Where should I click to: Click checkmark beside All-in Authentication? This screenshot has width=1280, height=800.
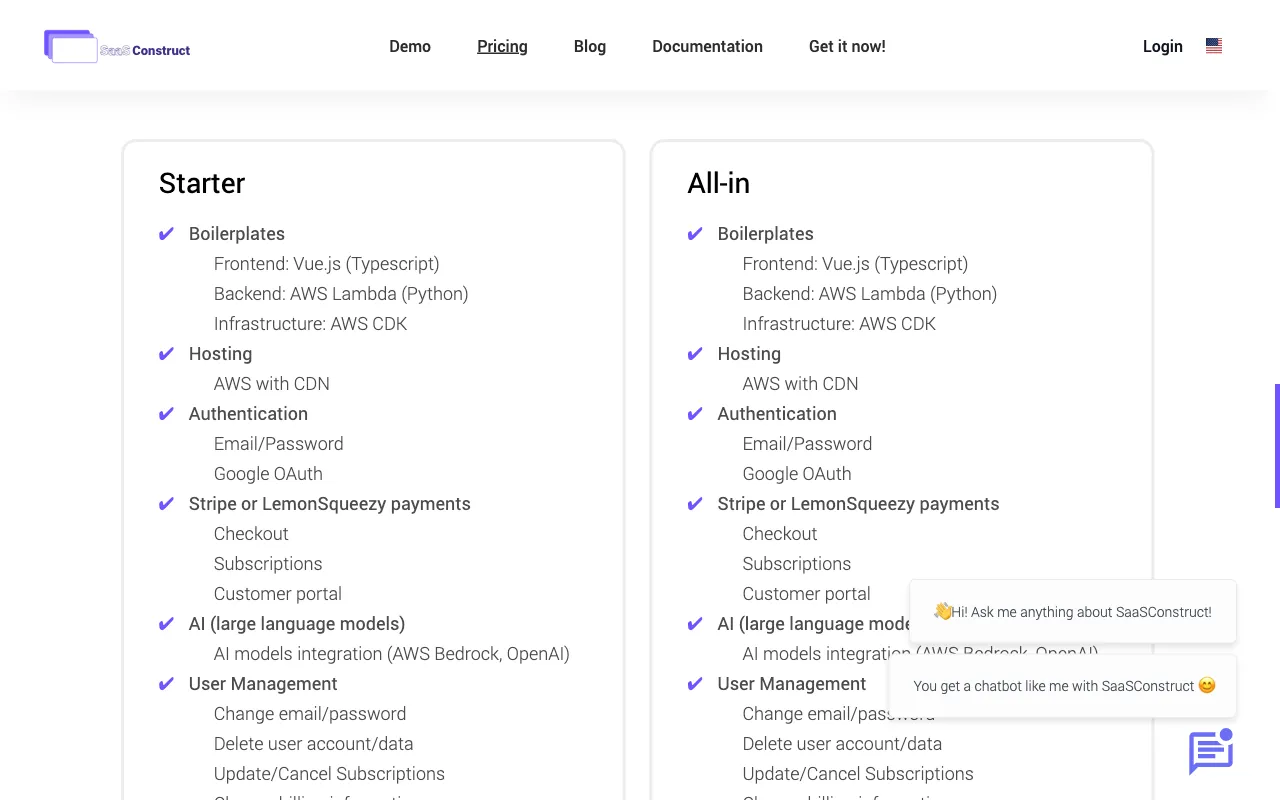click(695, 414)
